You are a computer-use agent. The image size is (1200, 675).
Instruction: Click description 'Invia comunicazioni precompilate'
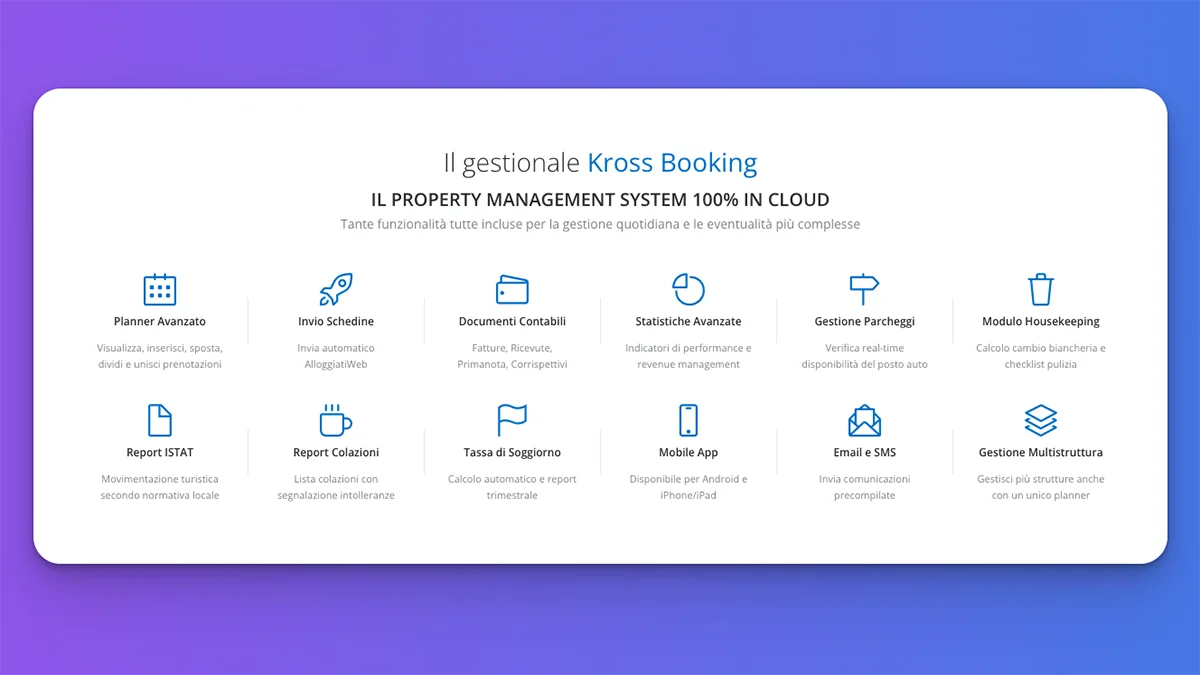(864, 487)
